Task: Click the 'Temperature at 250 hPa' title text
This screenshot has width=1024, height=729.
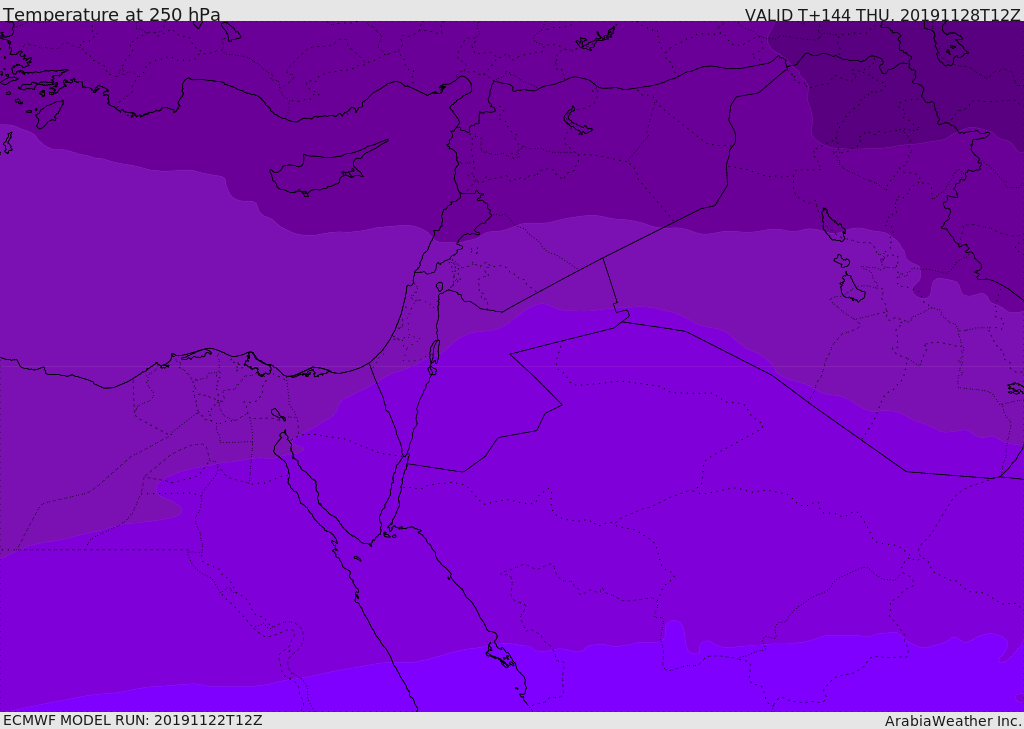Action: 112,14
